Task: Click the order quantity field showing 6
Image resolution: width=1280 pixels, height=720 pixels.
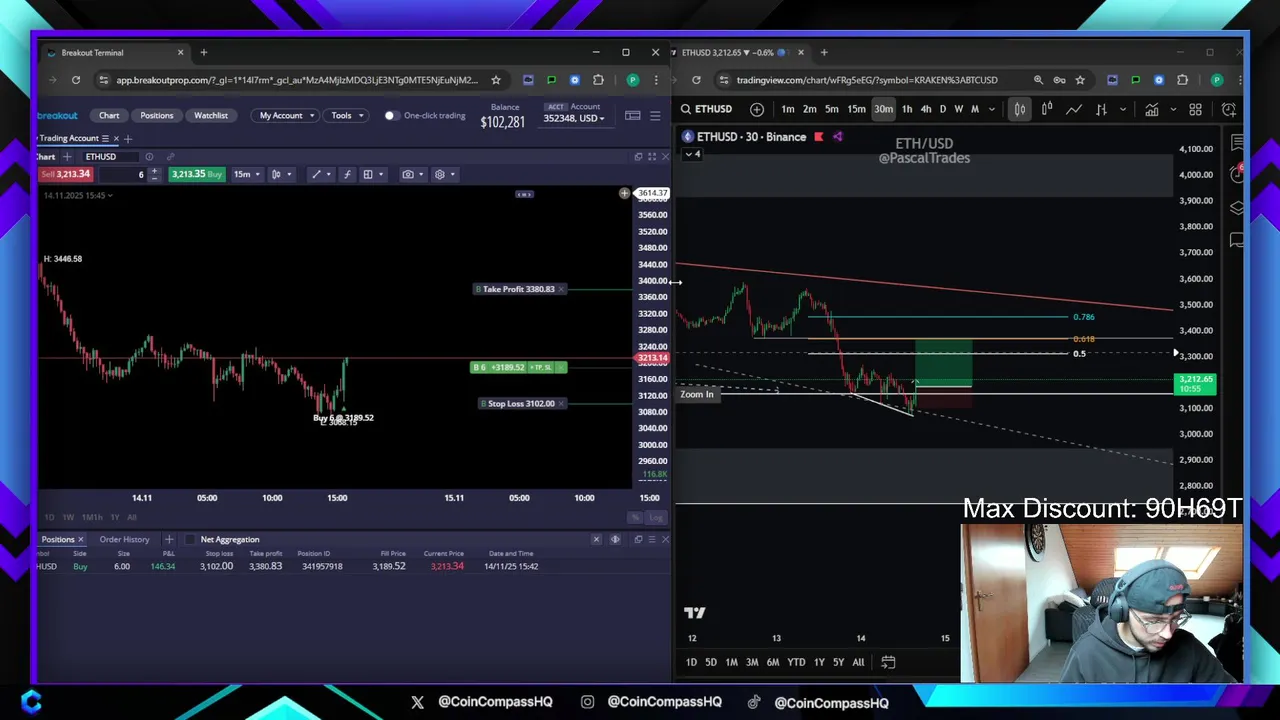Action: click(x=122, y=175)
